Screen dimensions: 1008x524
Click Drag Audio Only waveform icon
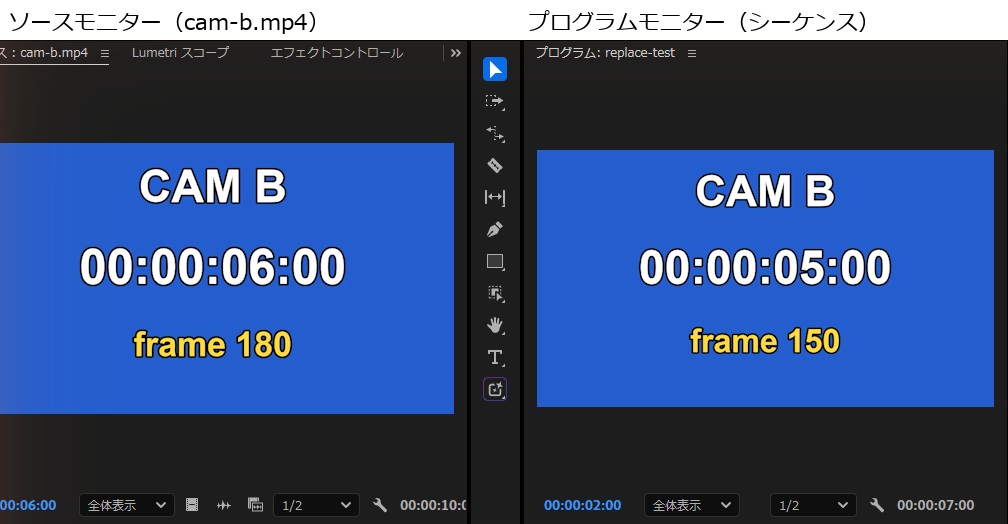tap(224, 505)
